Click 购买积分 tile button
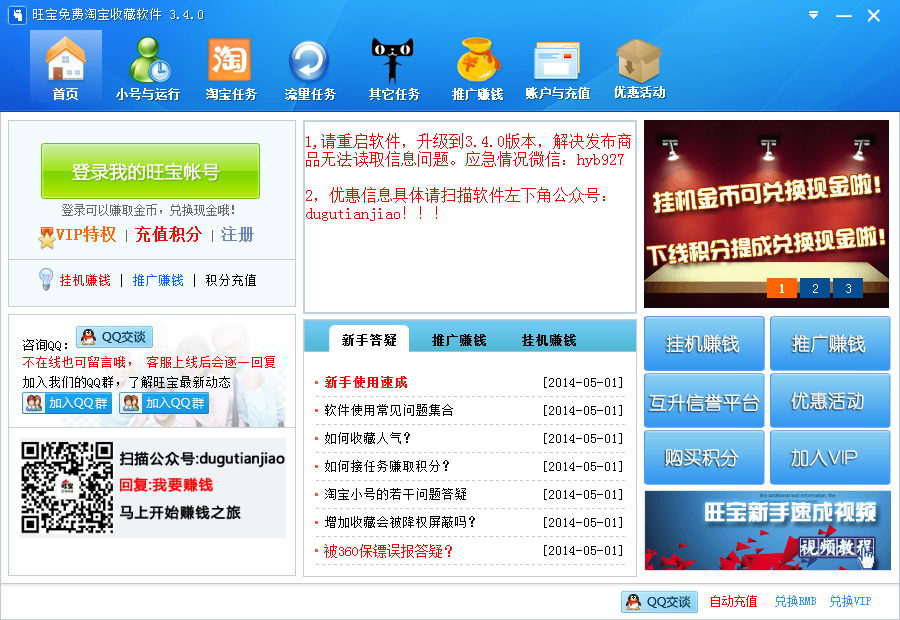Viewport: 900px width, 620px height. click(x=704, y=458)
